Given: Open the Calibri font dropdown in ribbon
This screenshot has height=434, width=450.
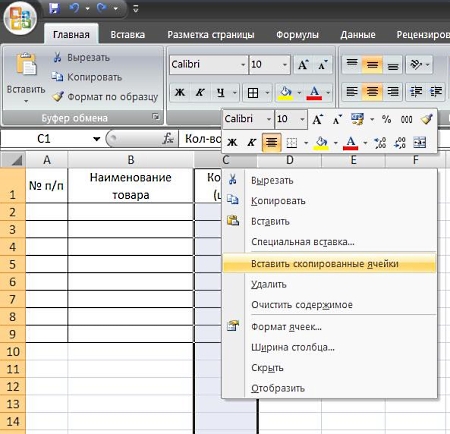Looking at the screenshot, I should click(243, 65).
